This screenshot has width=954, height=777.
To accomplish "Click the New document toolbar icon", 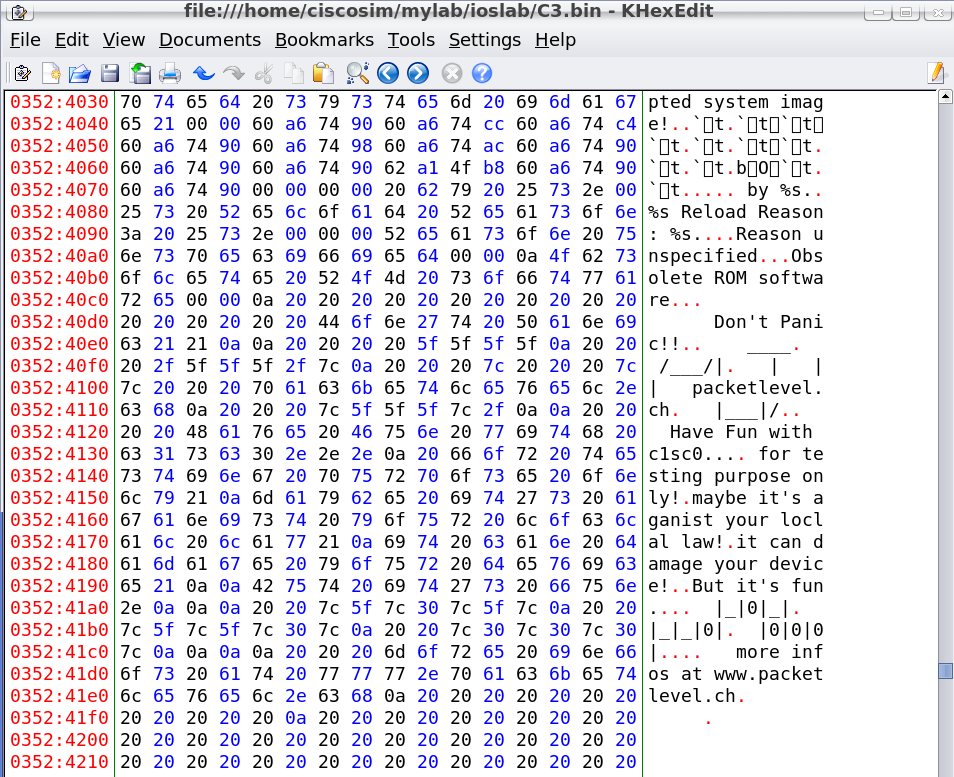I will pos(50,73).
